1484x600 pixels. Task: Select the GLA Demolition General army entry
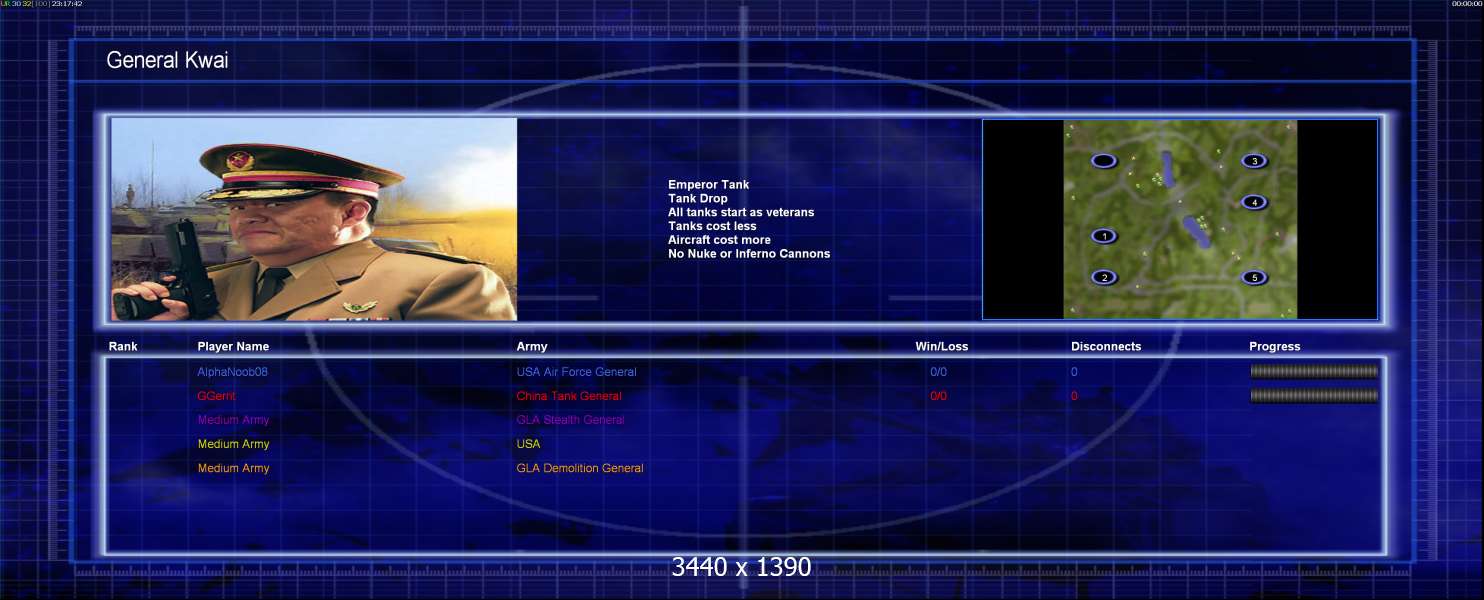[x=579, y=468]
